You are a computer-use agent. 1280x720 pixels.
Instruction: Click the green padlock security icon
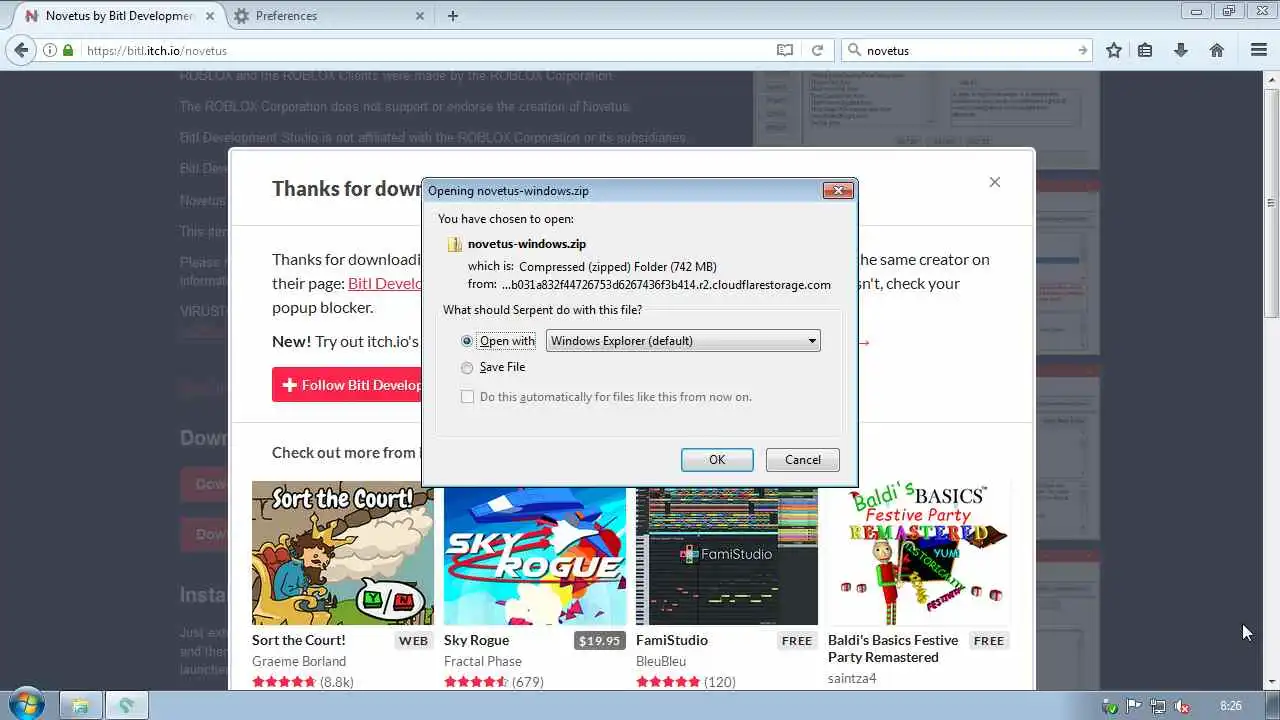click(x=68, y=50)
